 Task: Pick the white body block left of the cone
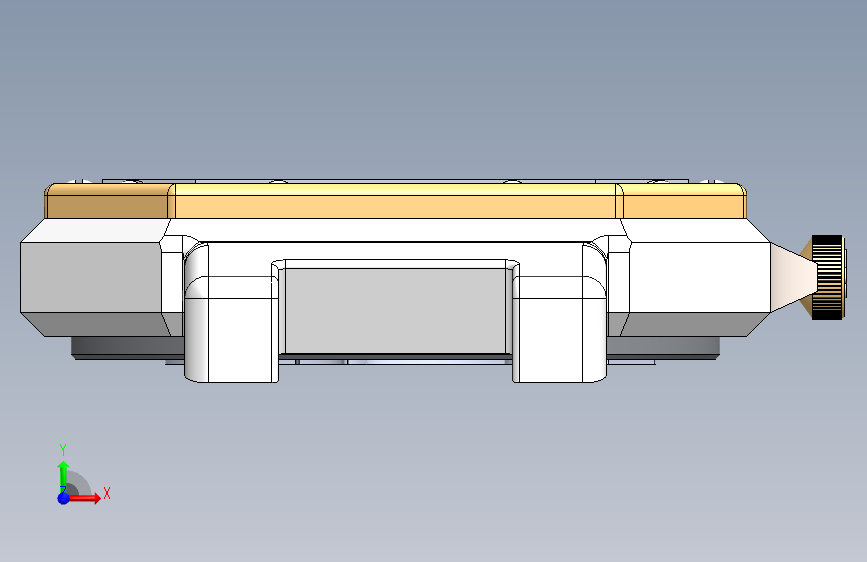(x=698, y=277)
